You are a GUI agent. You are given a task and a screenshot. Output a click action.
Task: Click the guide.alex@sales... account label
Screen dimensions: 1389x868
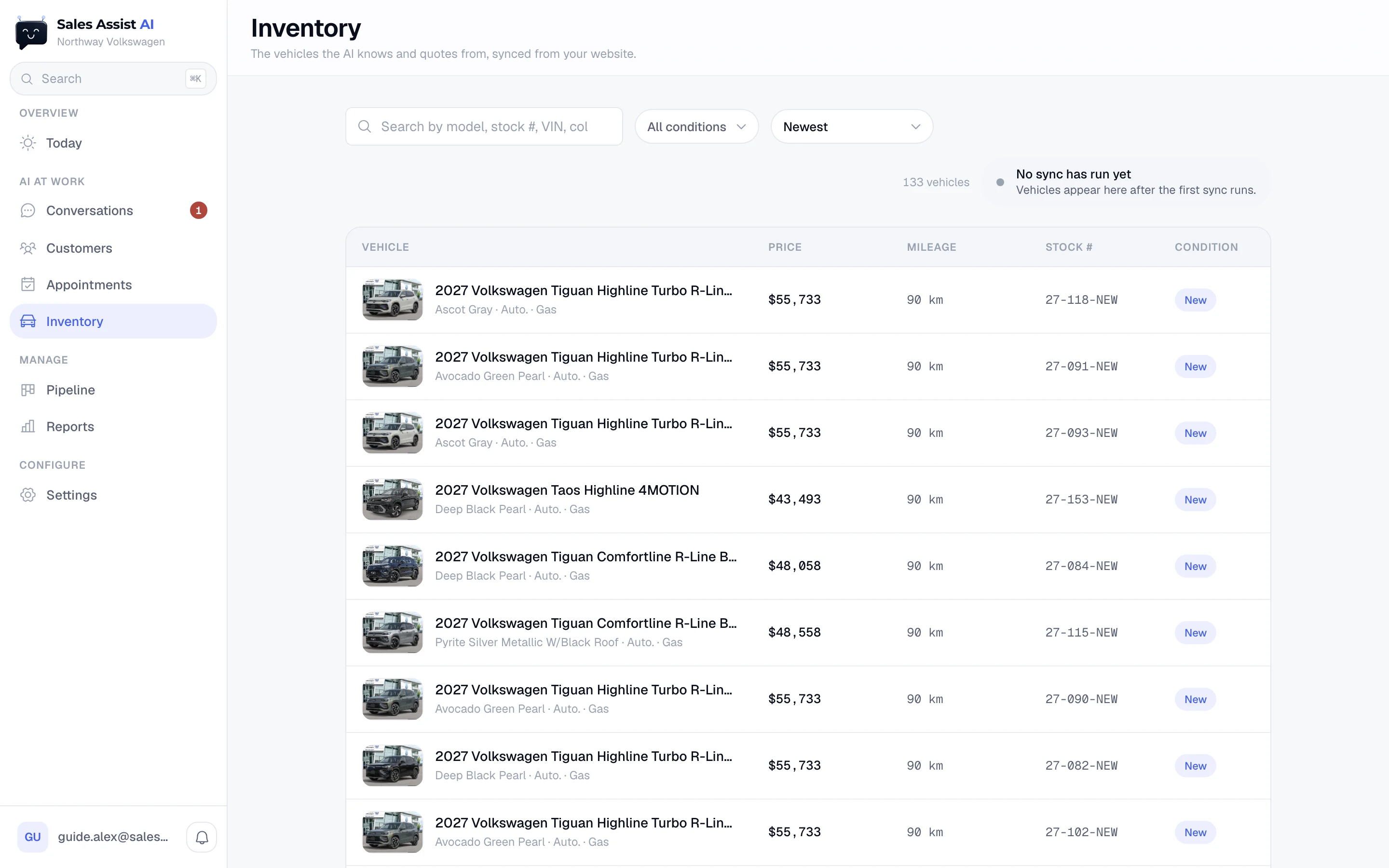coord(113,837)
